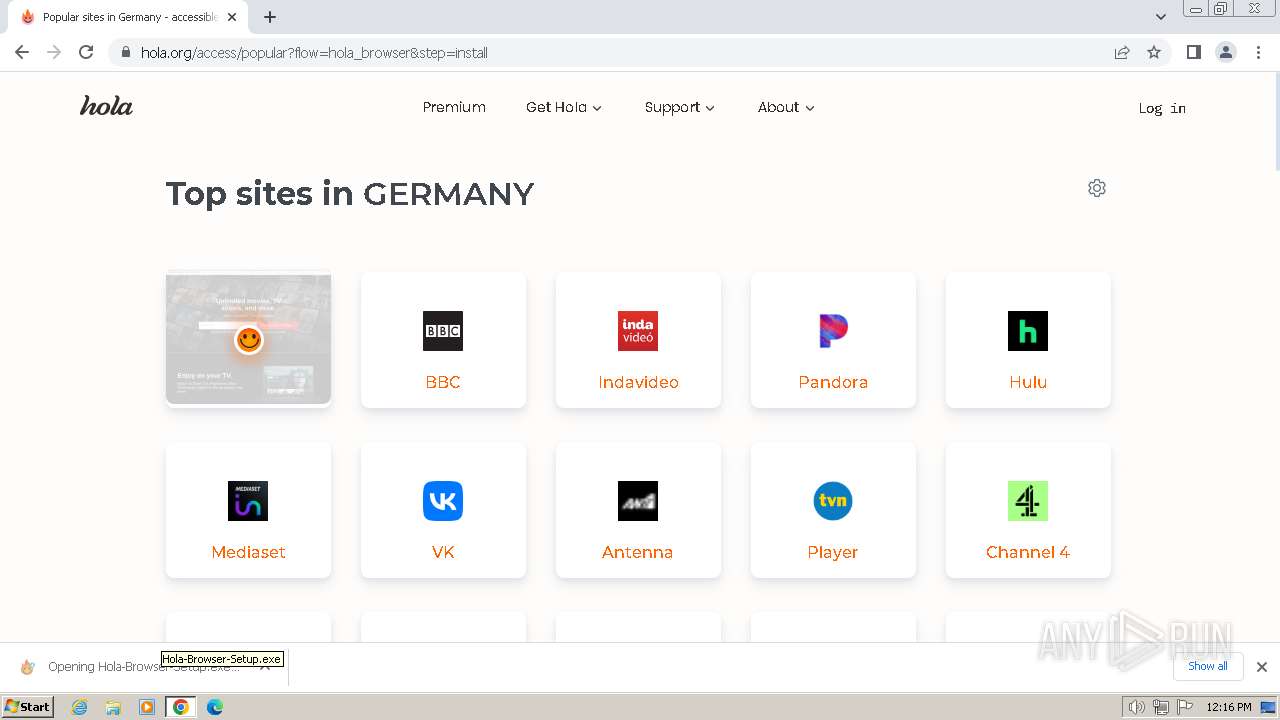Open the TVN Player site card
The image size is (1280, 720).
click(x=833, y=510)
